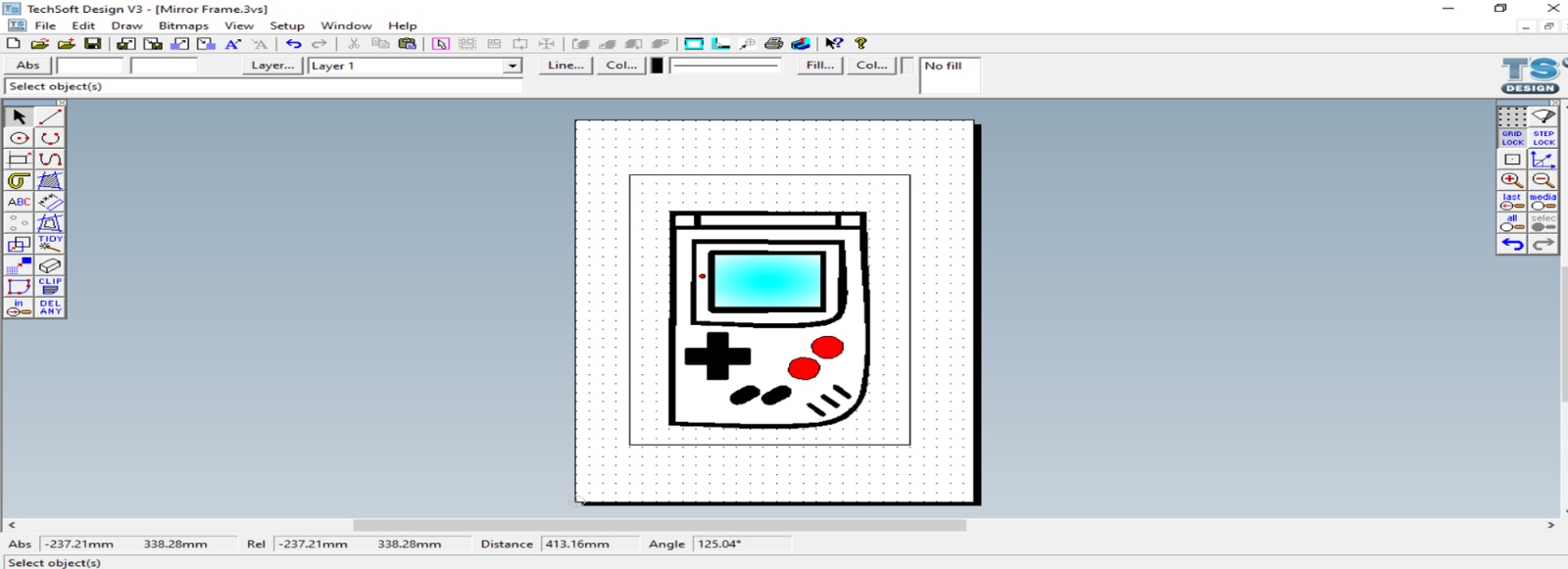Image resolution: width=1568 pixels, height=569 pixels.
Task: Pick the S-curve path tool
Action: (50, 160)
